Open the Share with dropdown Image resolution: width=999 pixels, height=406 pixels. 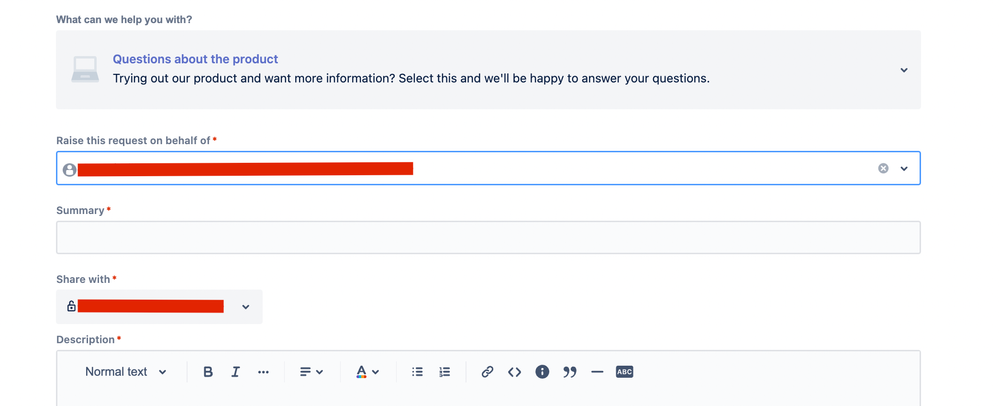coord(159,307)
